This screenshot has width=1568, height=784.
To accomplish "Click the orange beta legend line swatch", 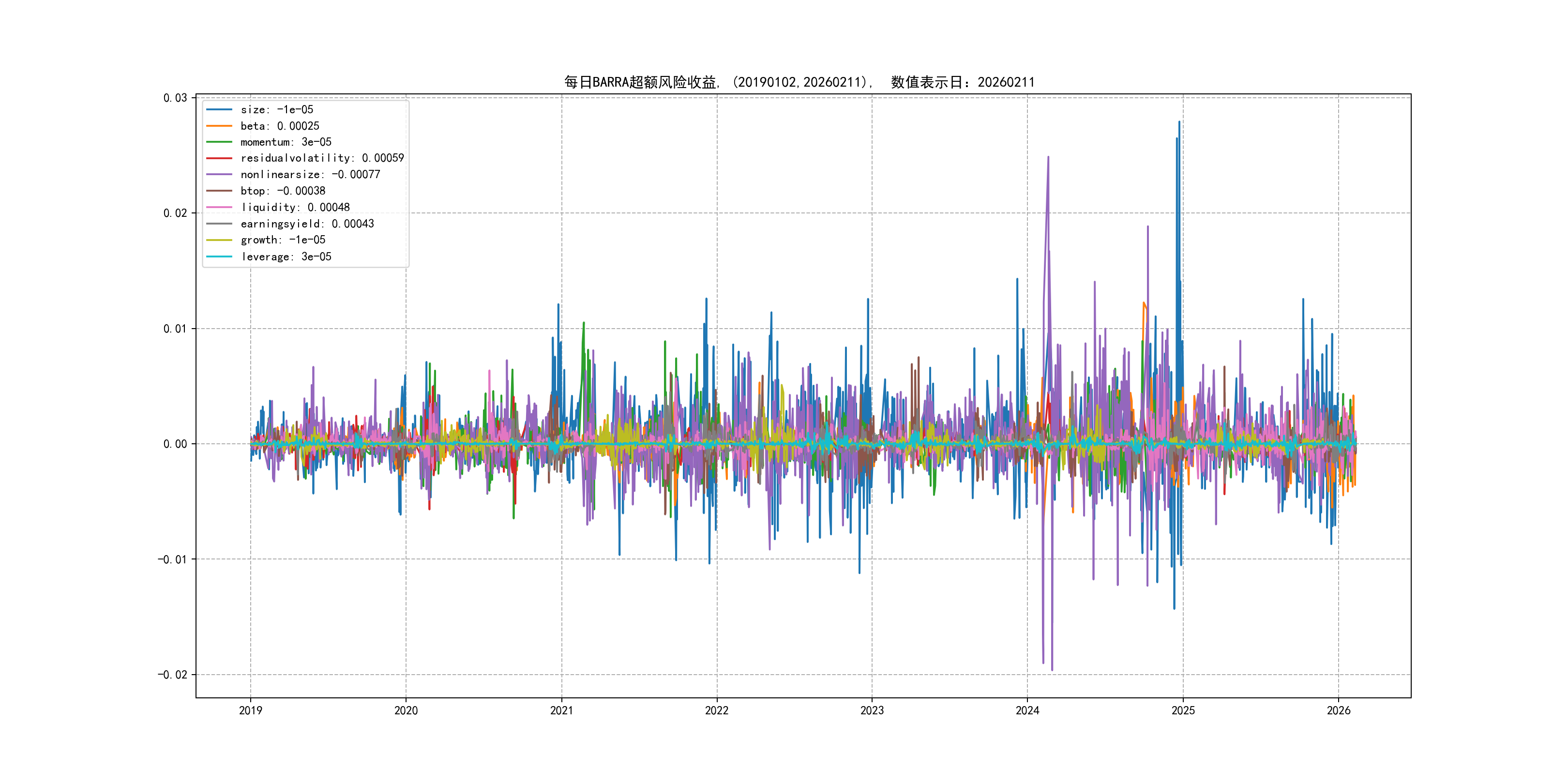I will coord(219,126).
